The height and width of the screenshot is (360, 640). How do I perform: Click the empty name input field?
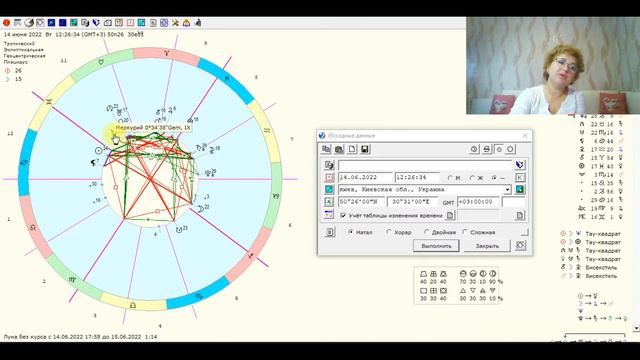[x=425, y=165]
